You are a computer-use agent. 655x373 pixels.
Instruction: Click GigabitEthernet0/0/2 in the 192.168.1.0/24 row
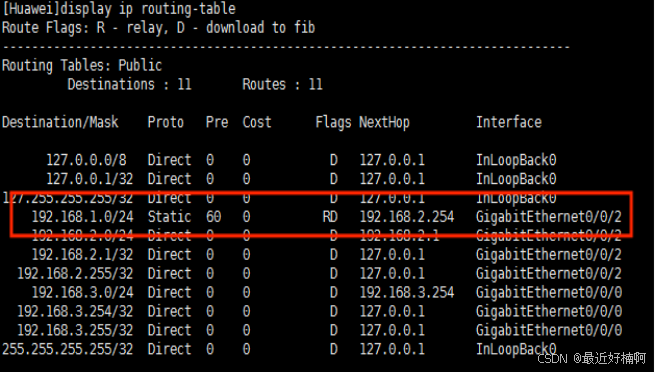[x=549, y=217]
